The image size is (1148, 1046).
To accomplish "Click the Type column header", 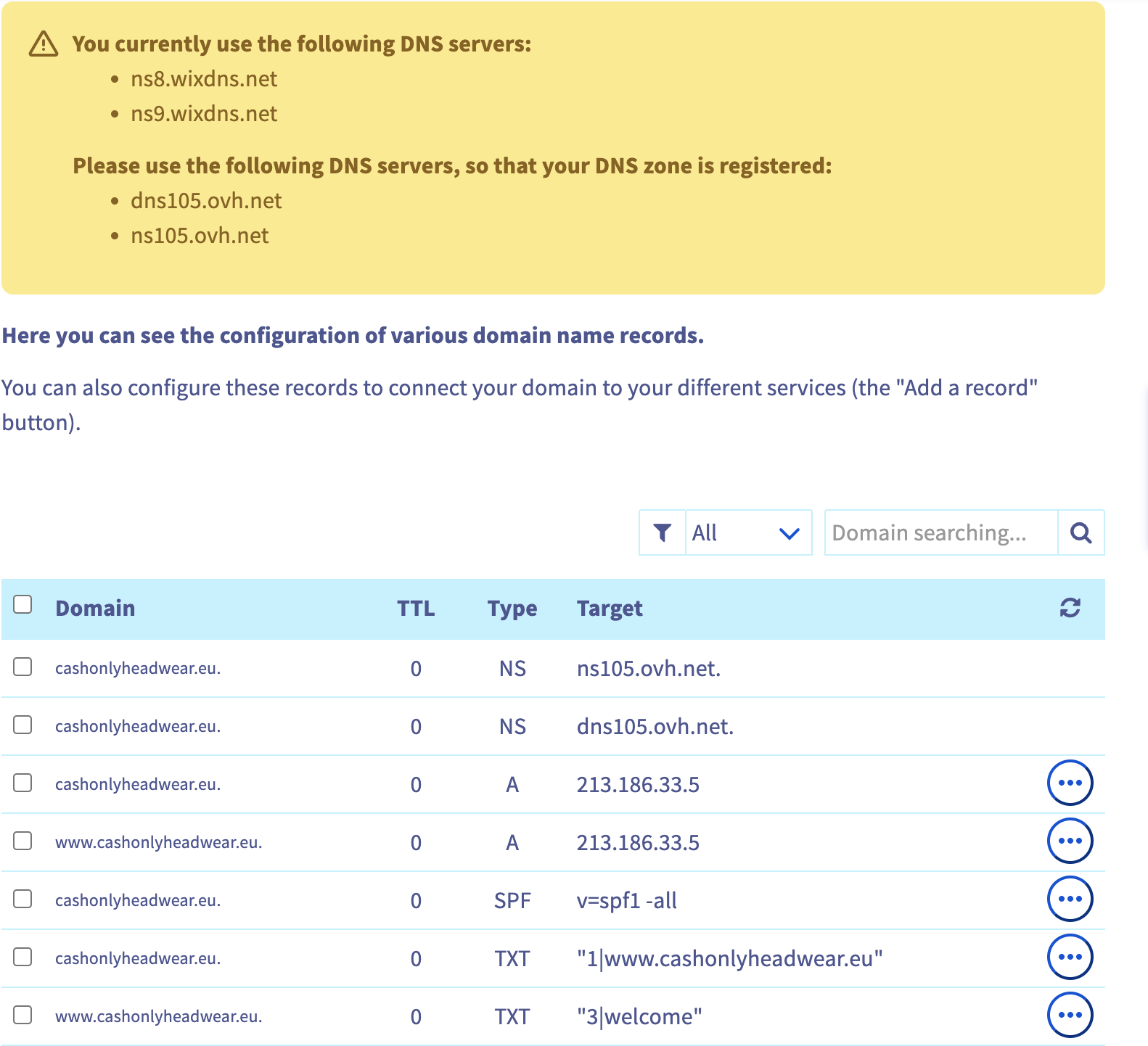I will tap(512, 609).
